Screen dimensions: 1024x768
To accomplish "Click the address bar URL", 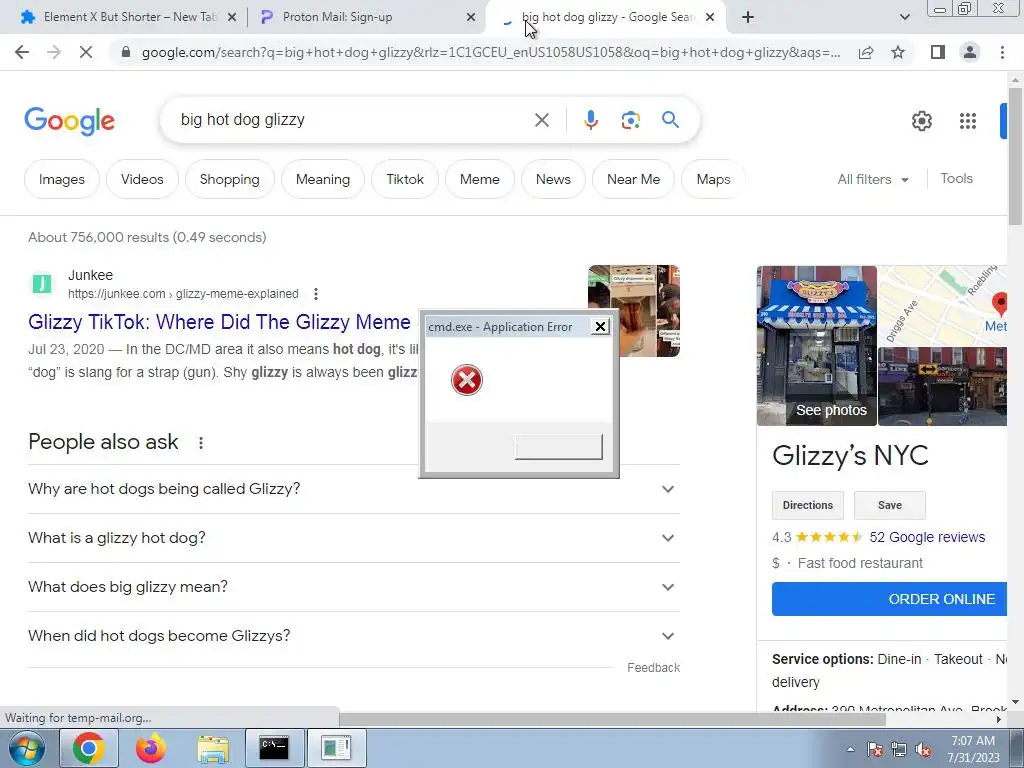I will [x=491, y=52].
